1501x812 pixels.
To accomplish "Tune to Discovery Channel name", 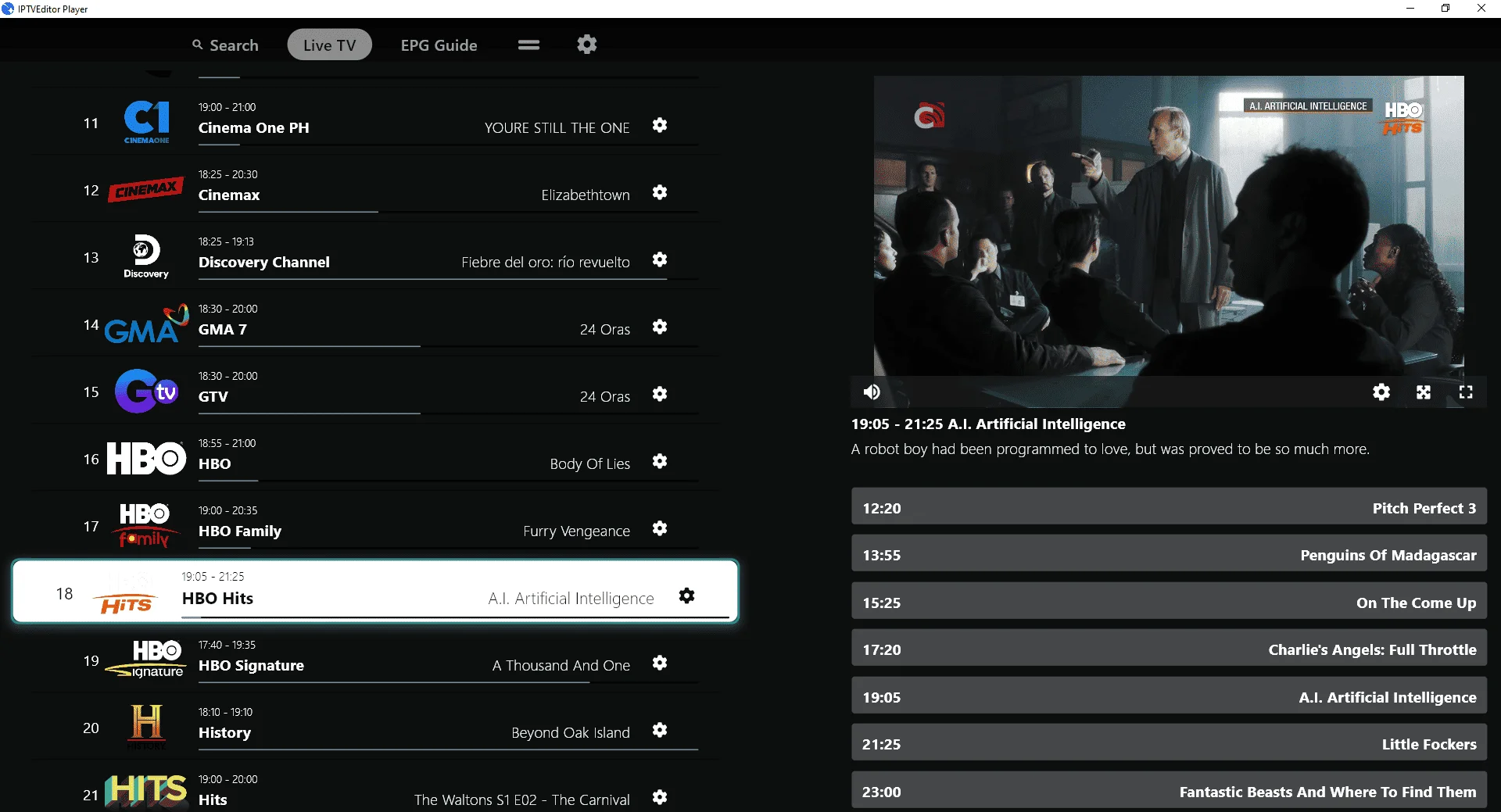I will [x=263, y=262].
